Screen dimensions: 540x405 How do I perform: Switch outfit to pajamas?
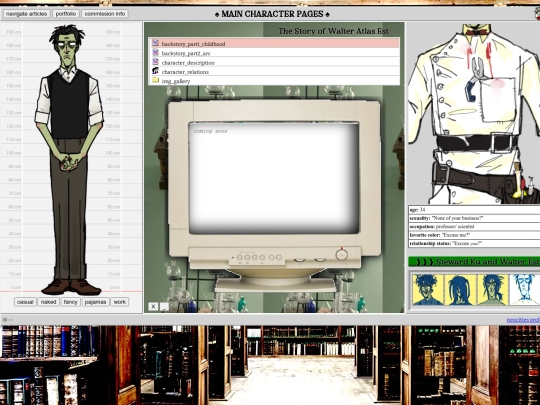[95, 302]
